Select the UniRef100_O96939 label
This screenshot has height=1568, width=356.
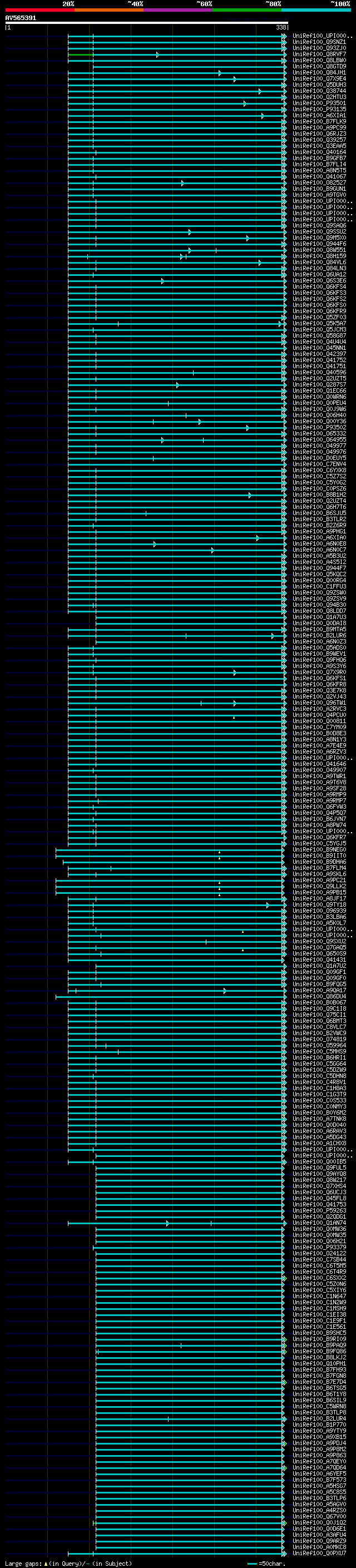(x=319, y=911)
